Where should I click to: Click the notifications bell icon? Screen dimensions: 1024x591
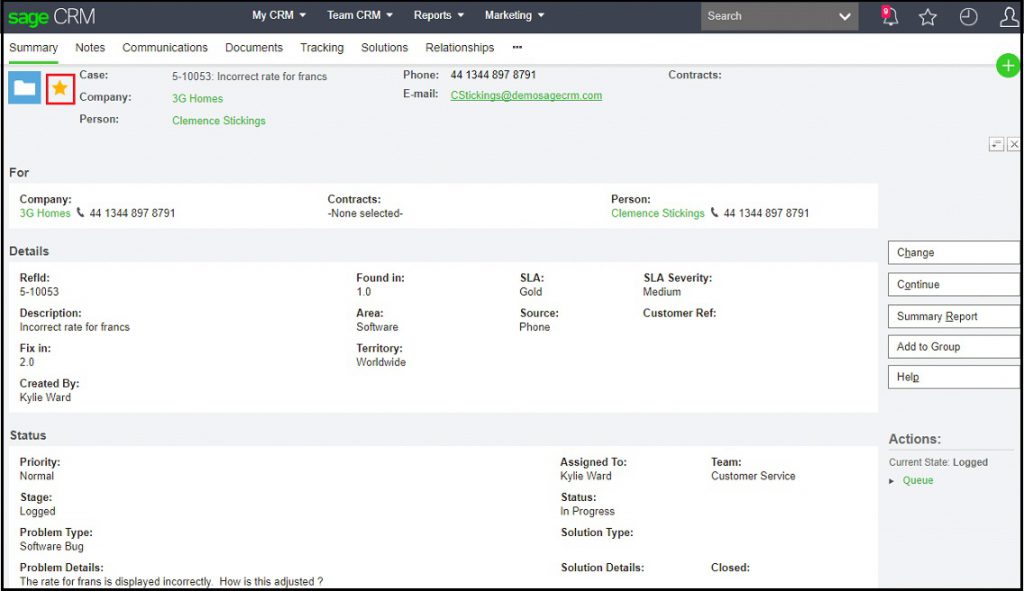pos(888,17)
